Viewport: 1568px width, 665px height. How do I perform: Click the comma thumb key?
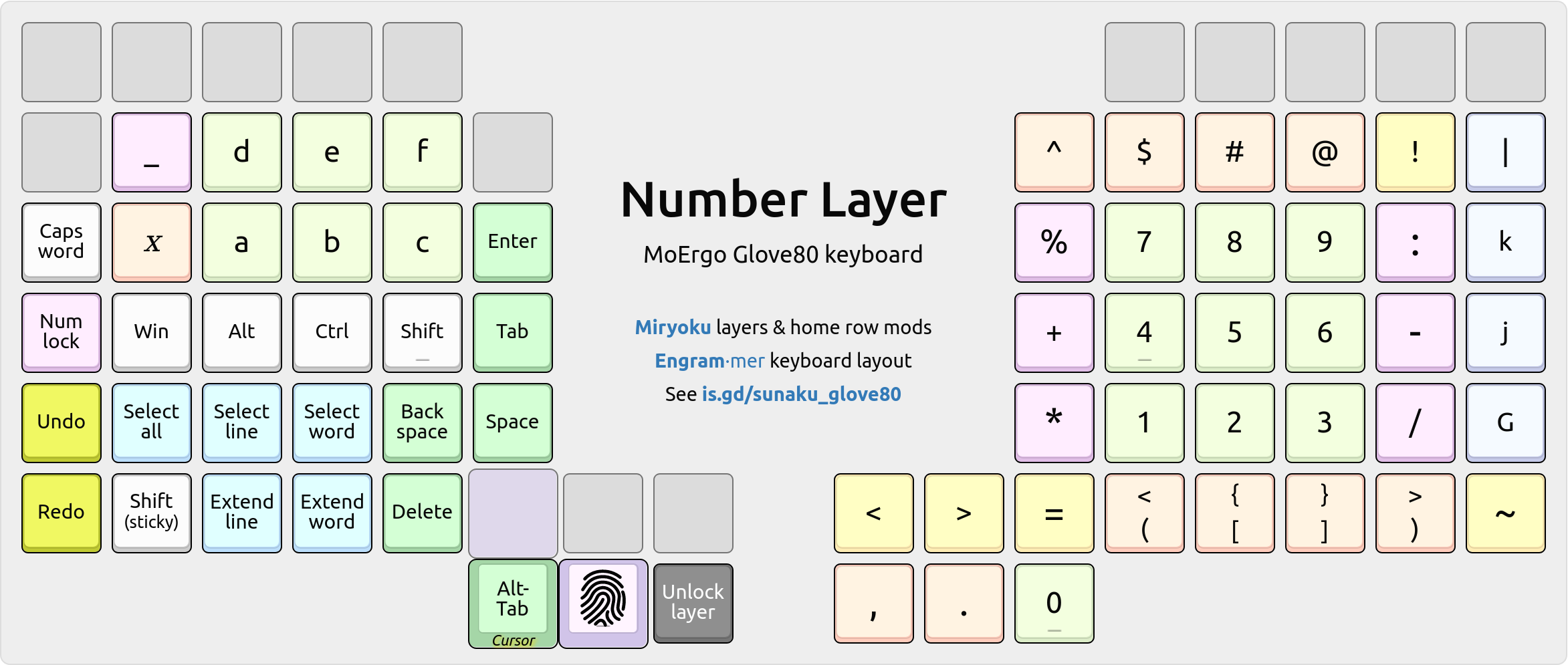(874, 604)
